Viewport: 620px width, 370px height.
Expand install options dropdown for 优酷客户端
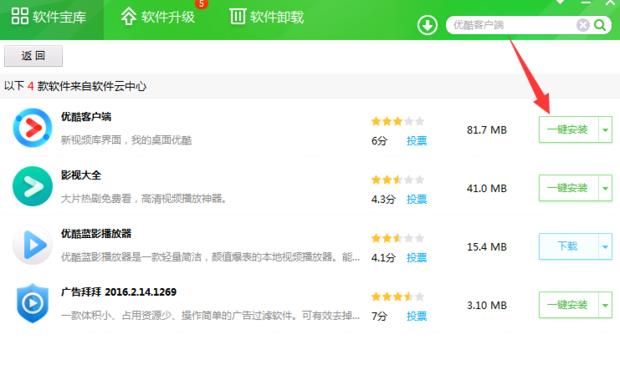pos(605,129)
